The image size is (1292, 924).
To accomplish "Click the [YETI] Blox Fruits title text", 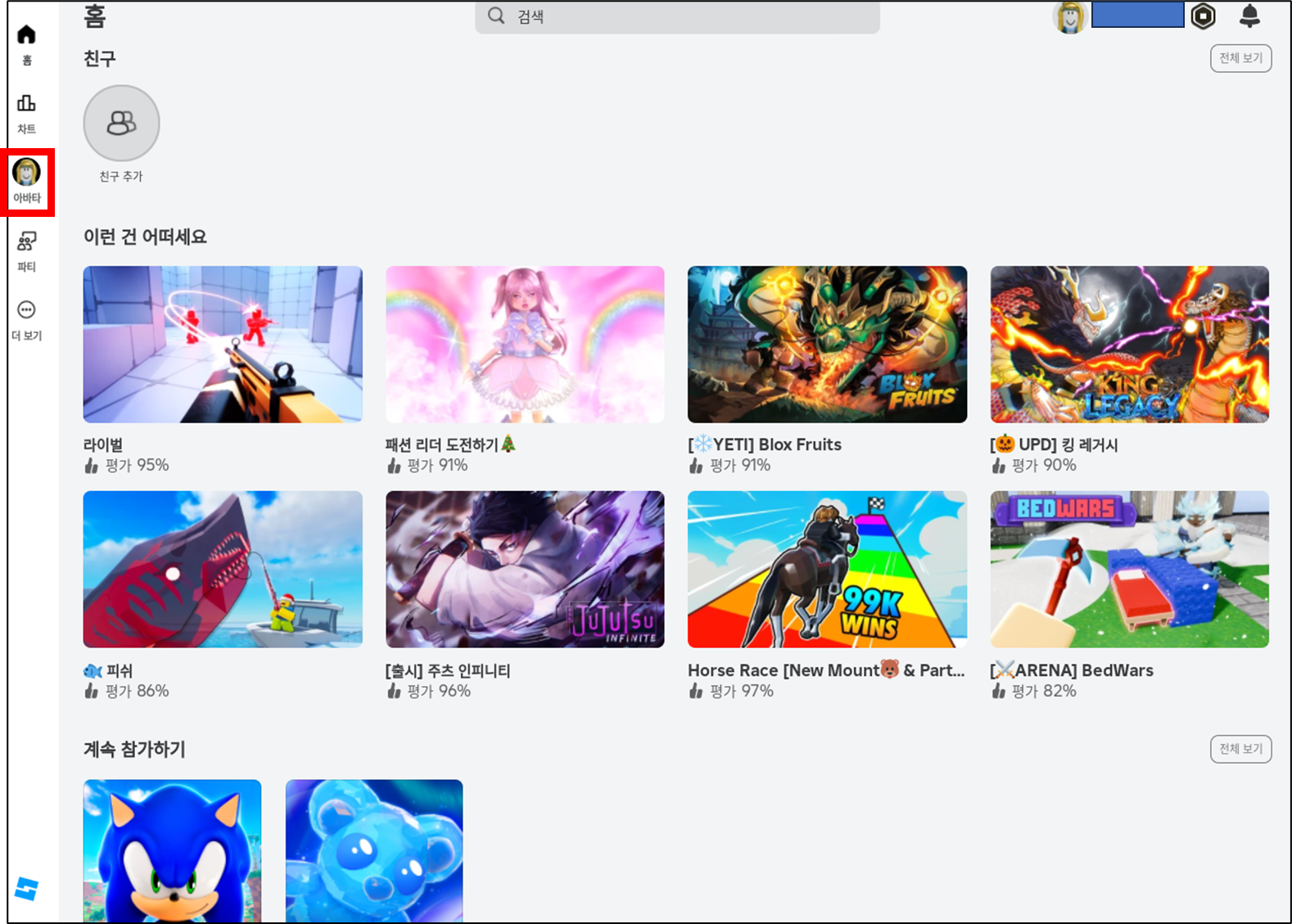I will point(765,444).
